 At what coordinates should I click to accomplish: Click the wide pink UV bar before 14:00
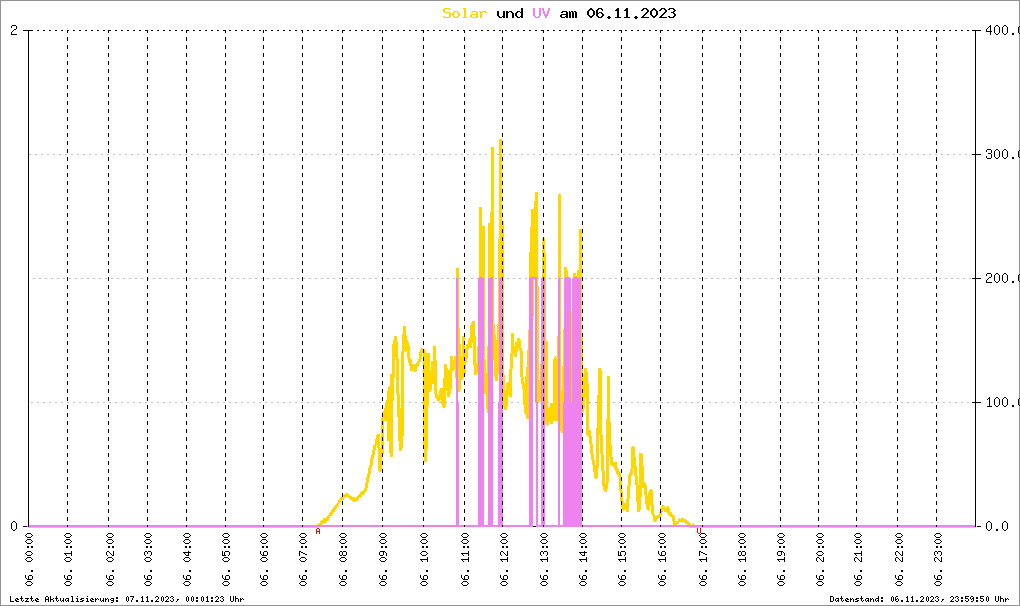(572, 402)
